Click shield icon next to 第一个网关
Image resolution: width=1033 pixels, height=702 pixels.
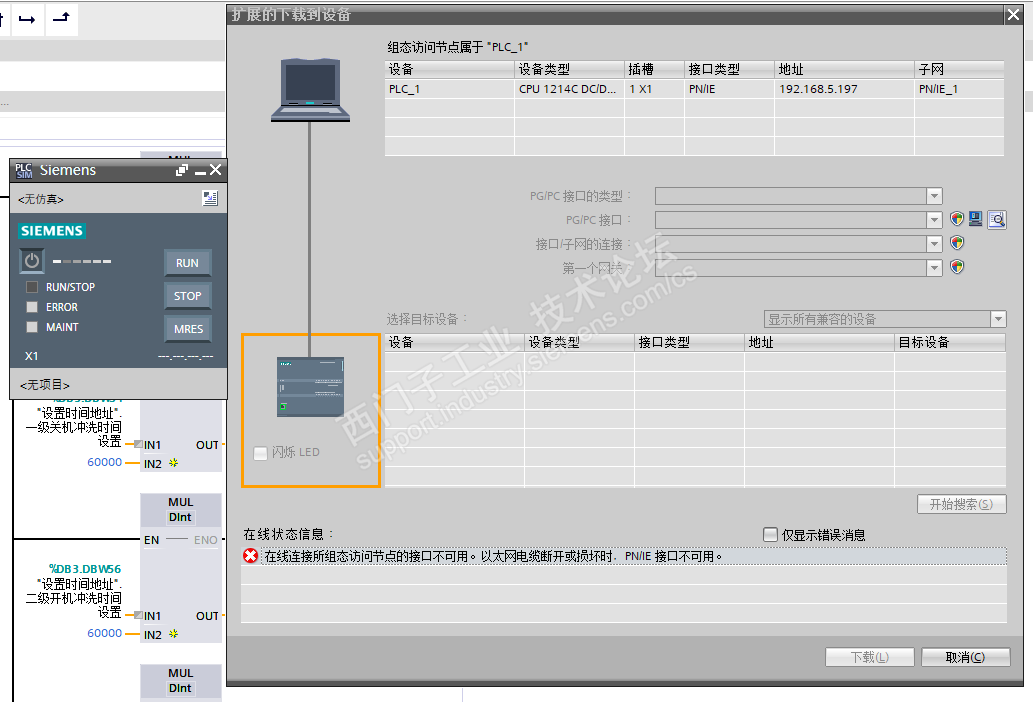(957, 267)
